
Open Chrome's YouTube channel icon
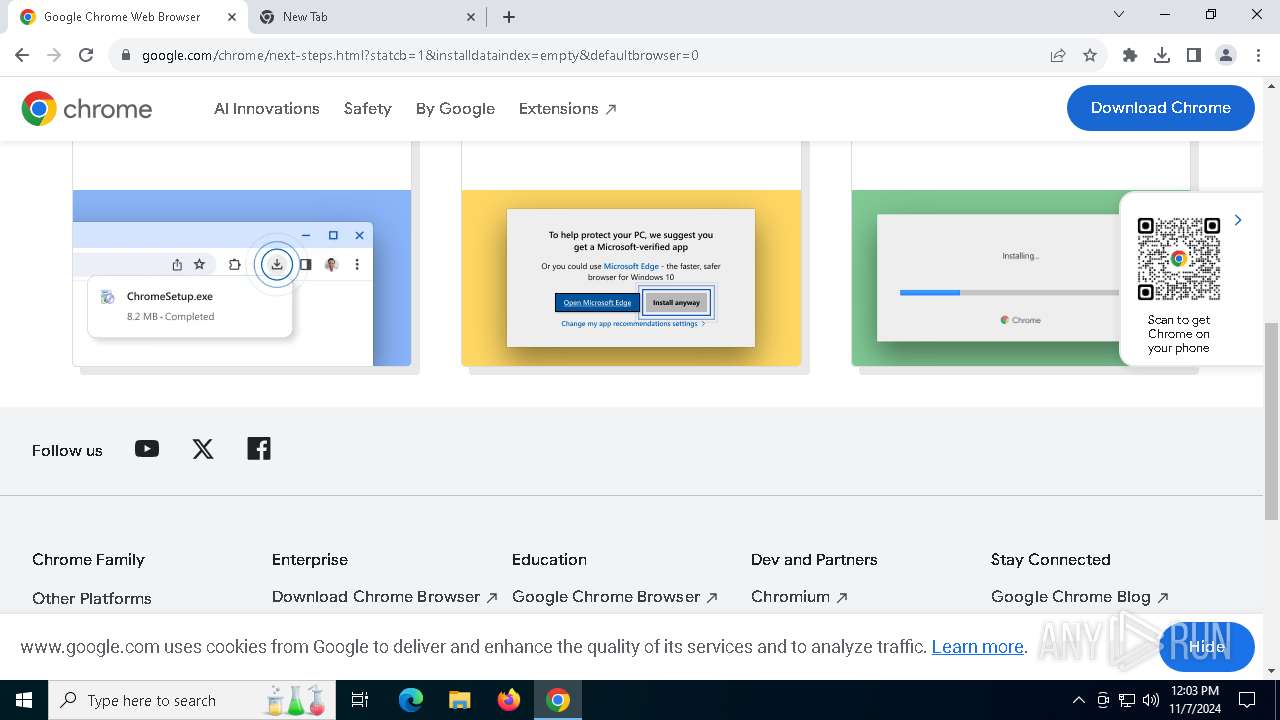pos(147,449)
